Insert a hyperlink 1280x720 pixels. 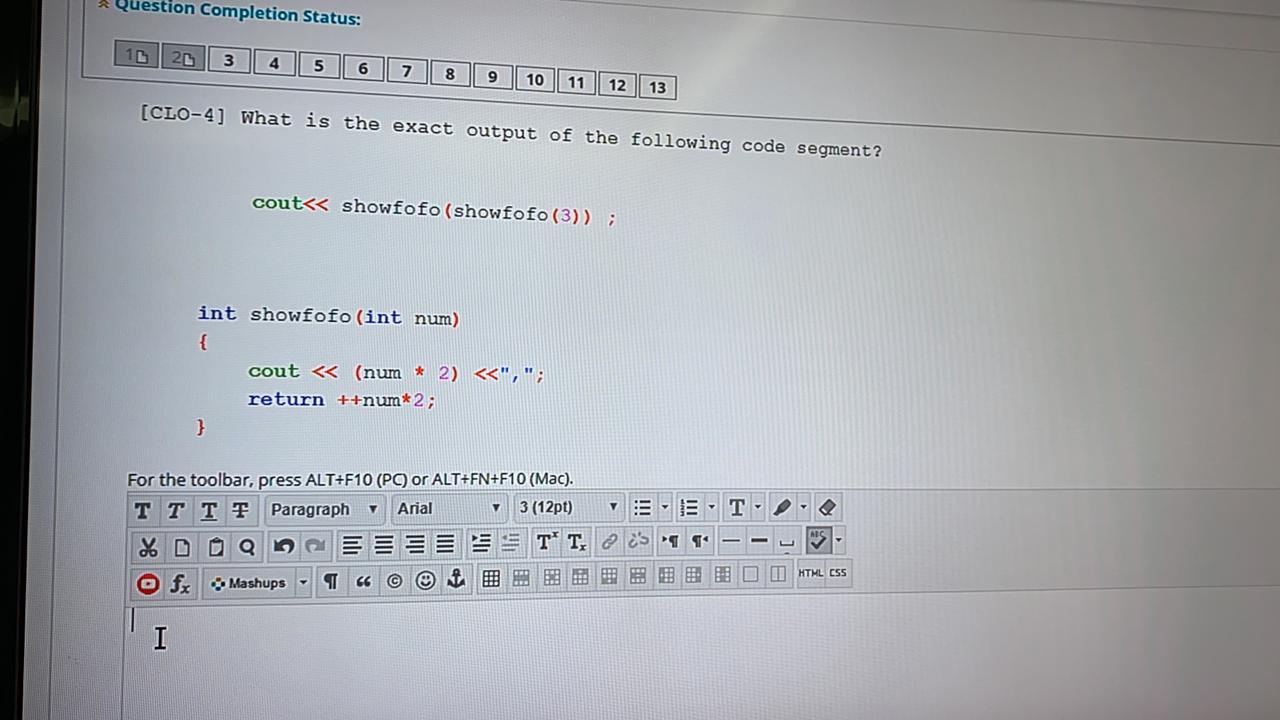coord(609,541)
